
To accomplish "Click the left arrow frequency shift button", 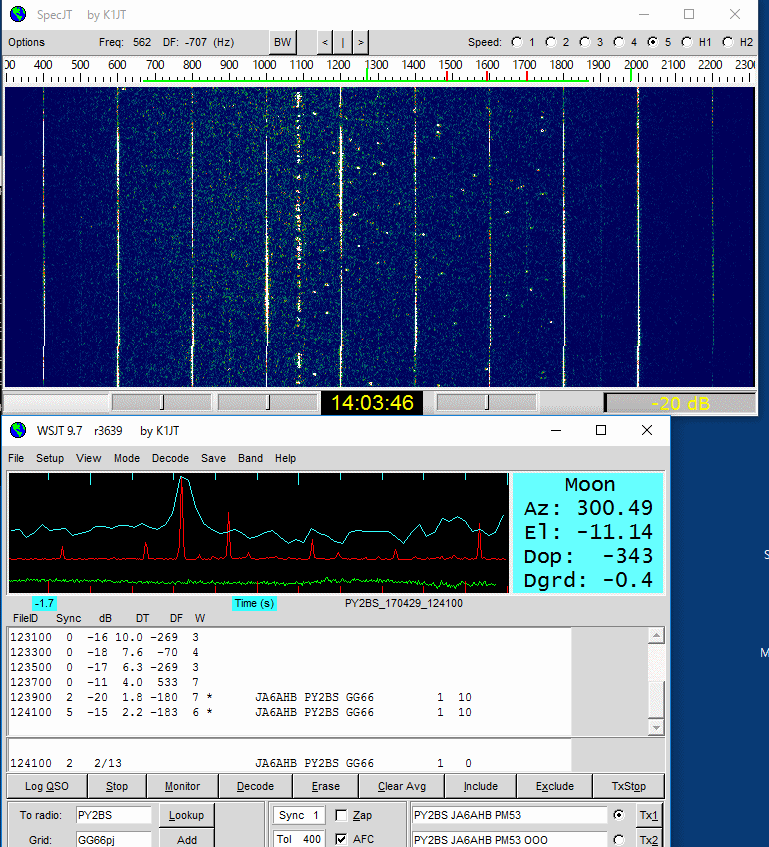I will coord(324,42).
